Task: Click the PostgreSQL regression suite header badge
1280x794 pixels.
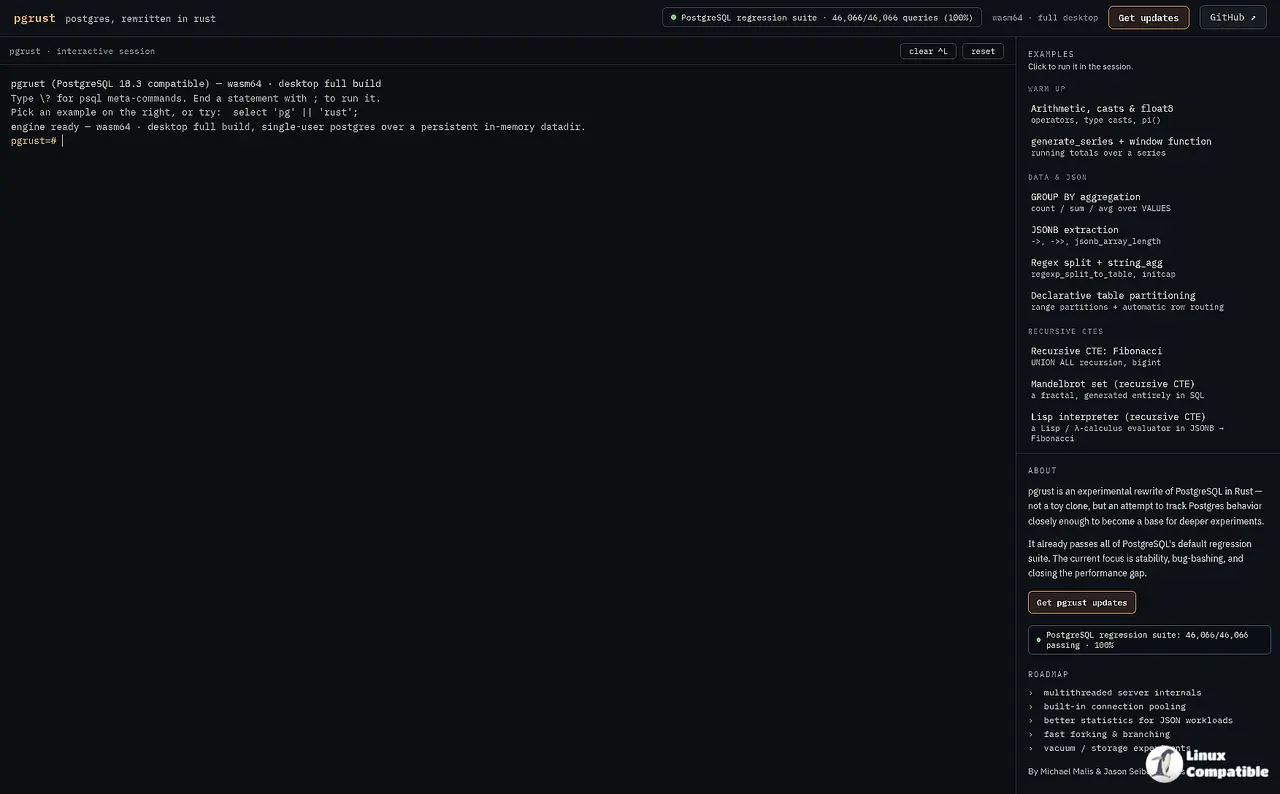Action: click(x=821, y=17)
